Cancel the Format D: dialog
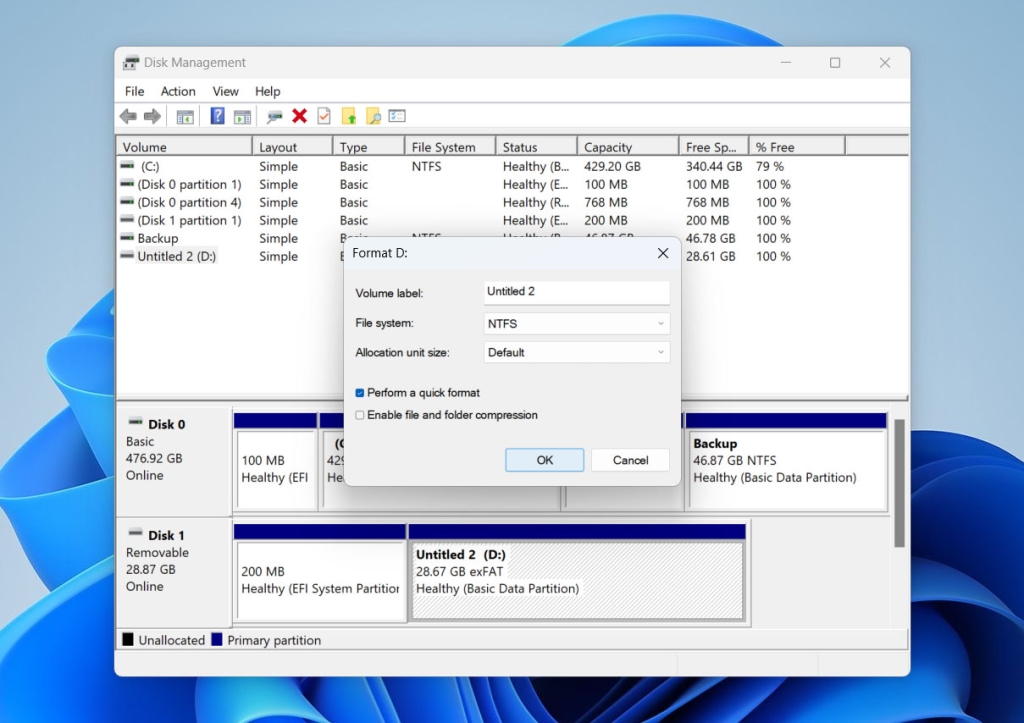 pos(630,460)
